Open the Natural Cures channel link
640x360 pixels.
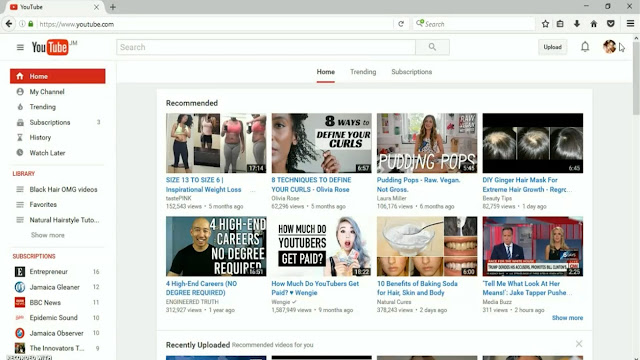394,302
